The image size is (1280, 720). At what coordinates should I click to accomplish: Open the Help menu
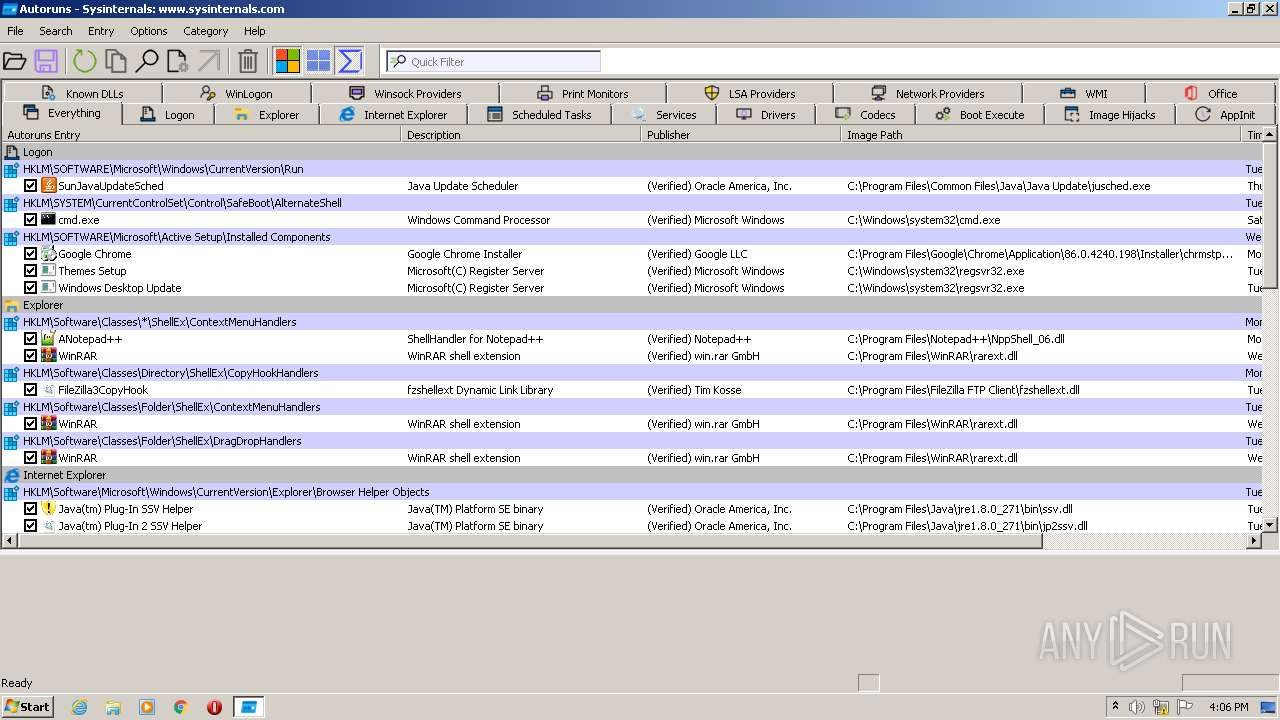(x=255, y=31)
